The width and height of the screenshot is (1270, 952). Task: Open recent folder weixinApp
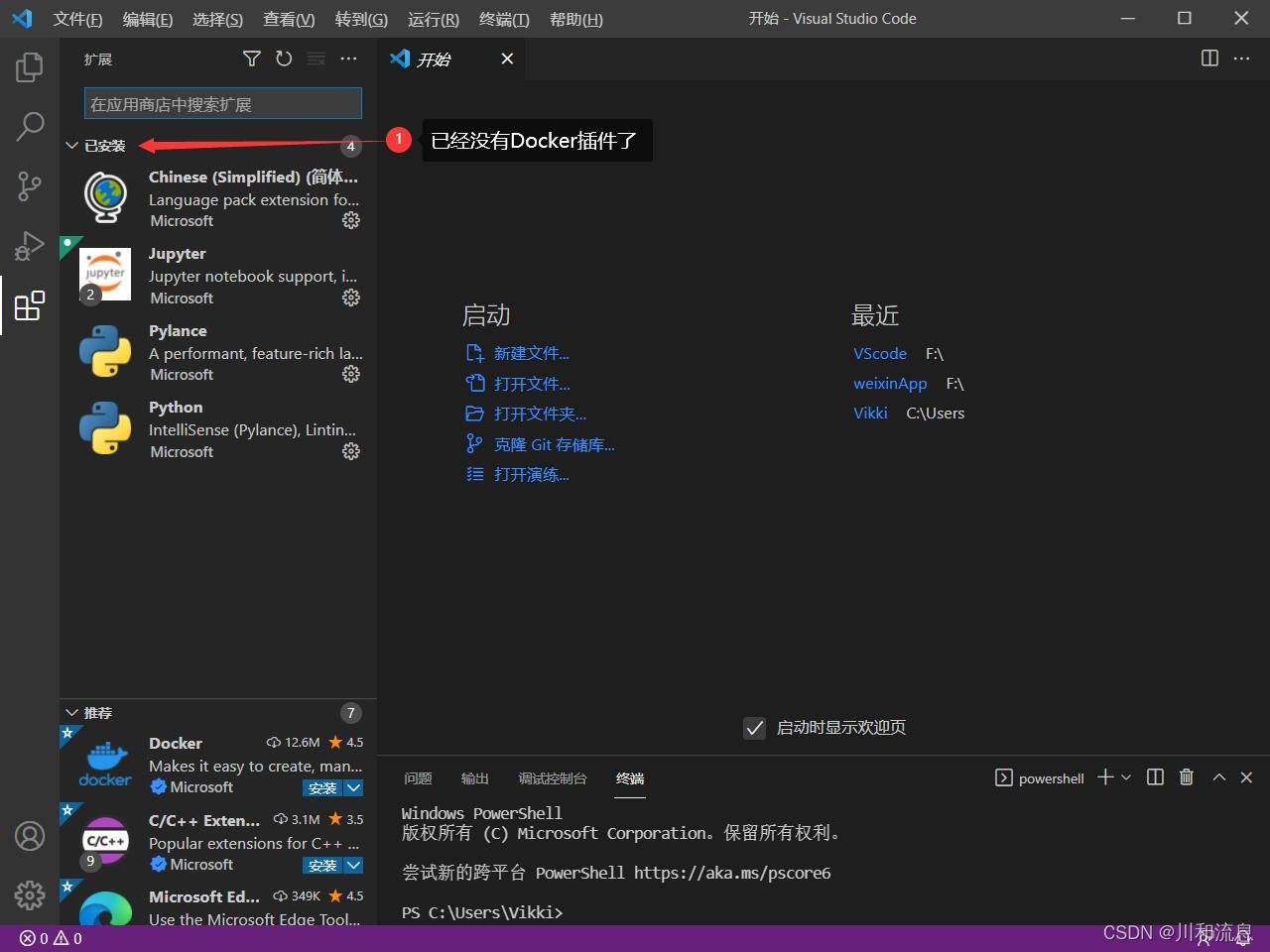[890, 383]
